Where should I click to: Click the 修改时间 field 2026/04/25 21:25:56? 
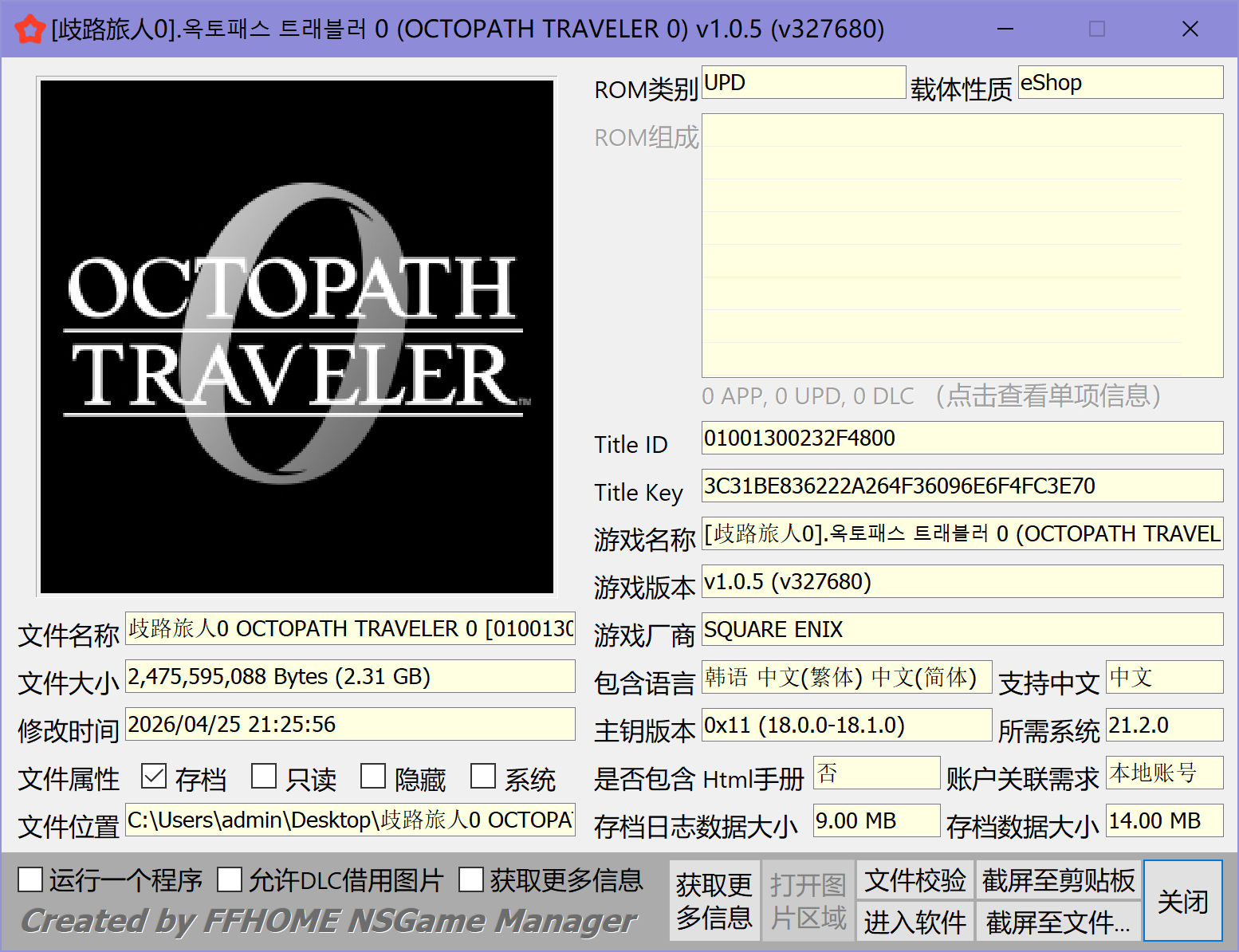pos(350,724)
